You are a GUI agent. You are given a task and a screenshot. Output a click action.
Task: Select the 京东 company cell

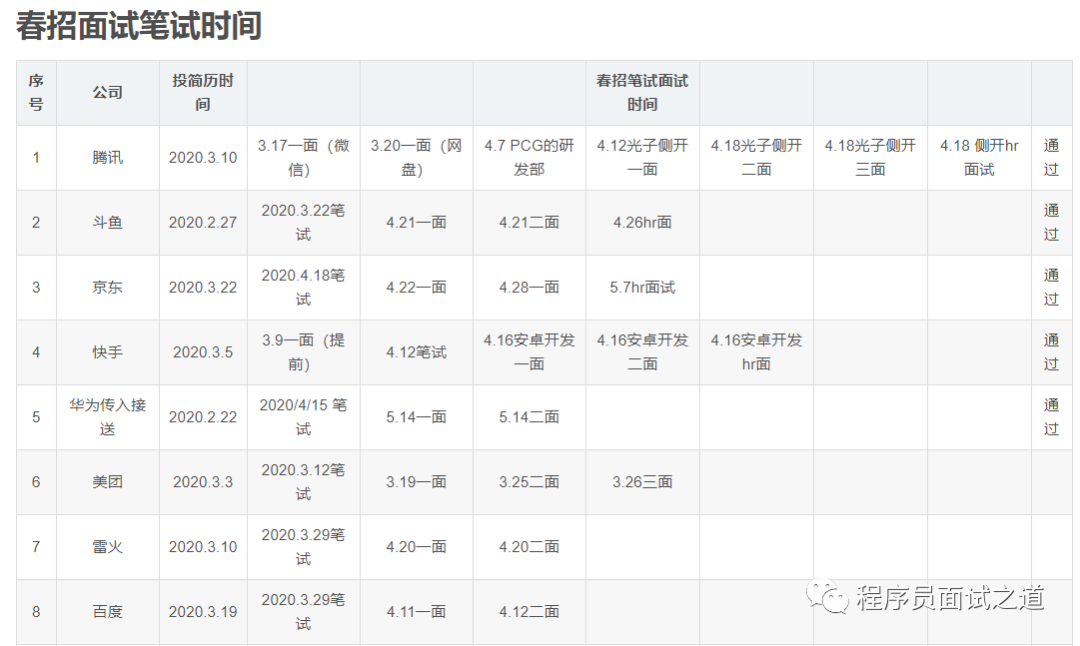(x=107, y=287)
